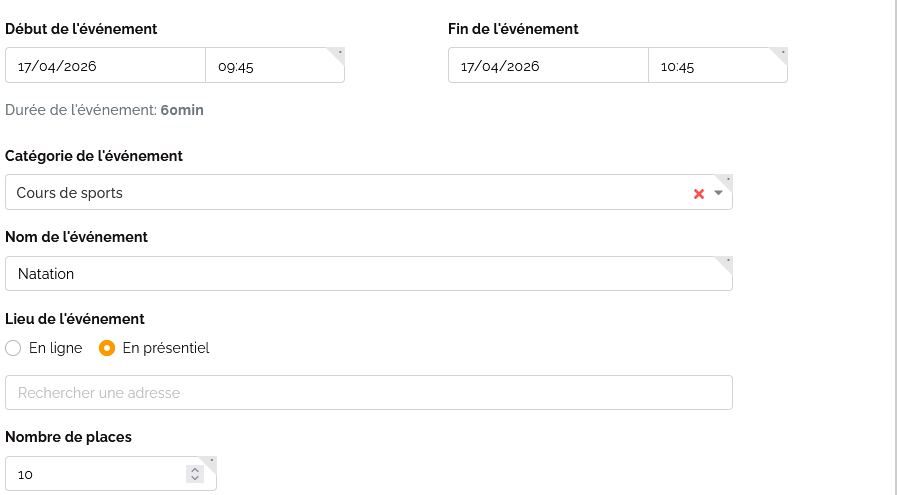
Task: Click the Rechercher une adresse field
Action: (368, 393)
